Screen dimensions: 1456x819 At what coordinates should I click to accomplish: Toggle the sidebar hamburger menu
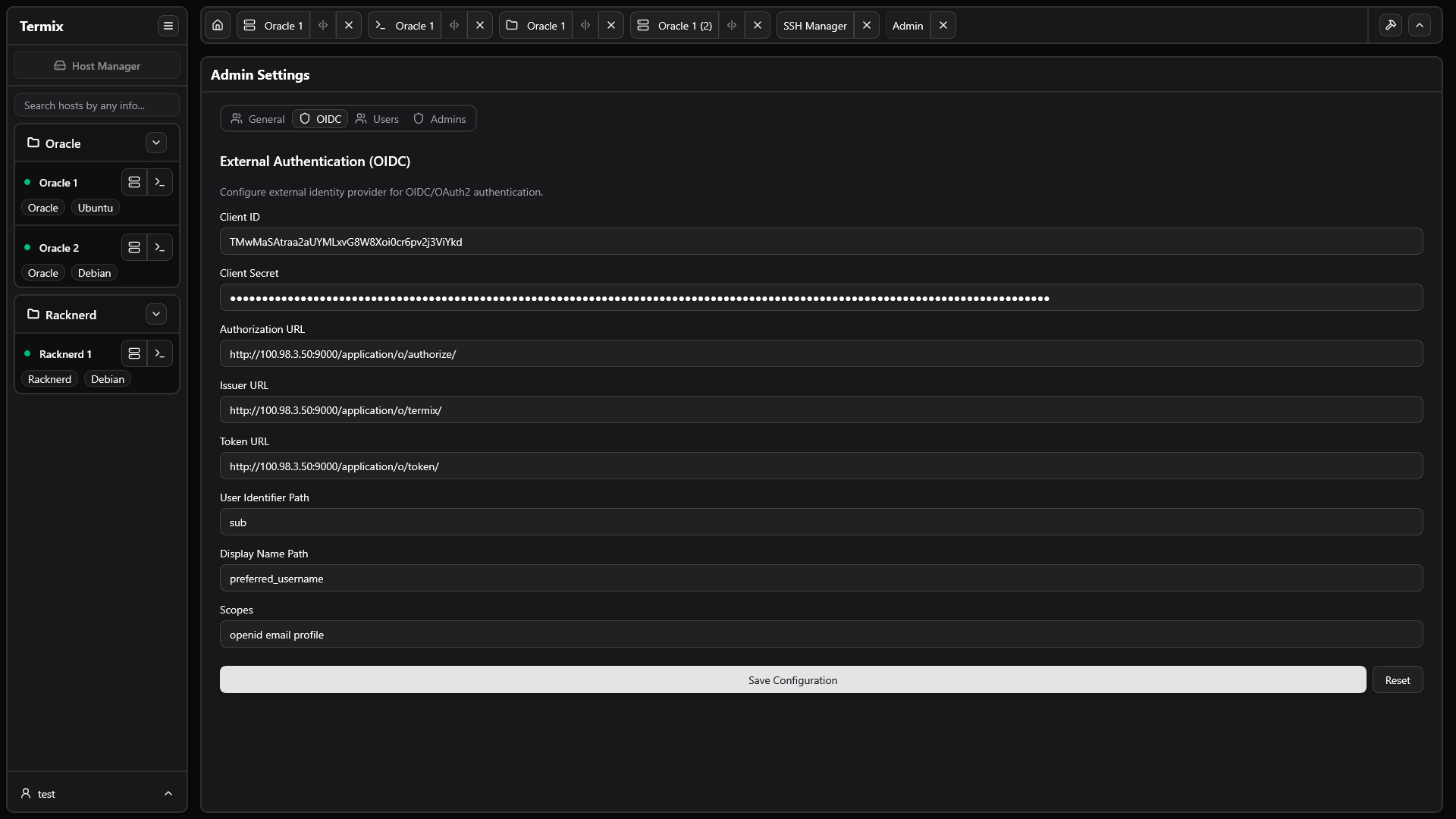(x=168, y=26)
